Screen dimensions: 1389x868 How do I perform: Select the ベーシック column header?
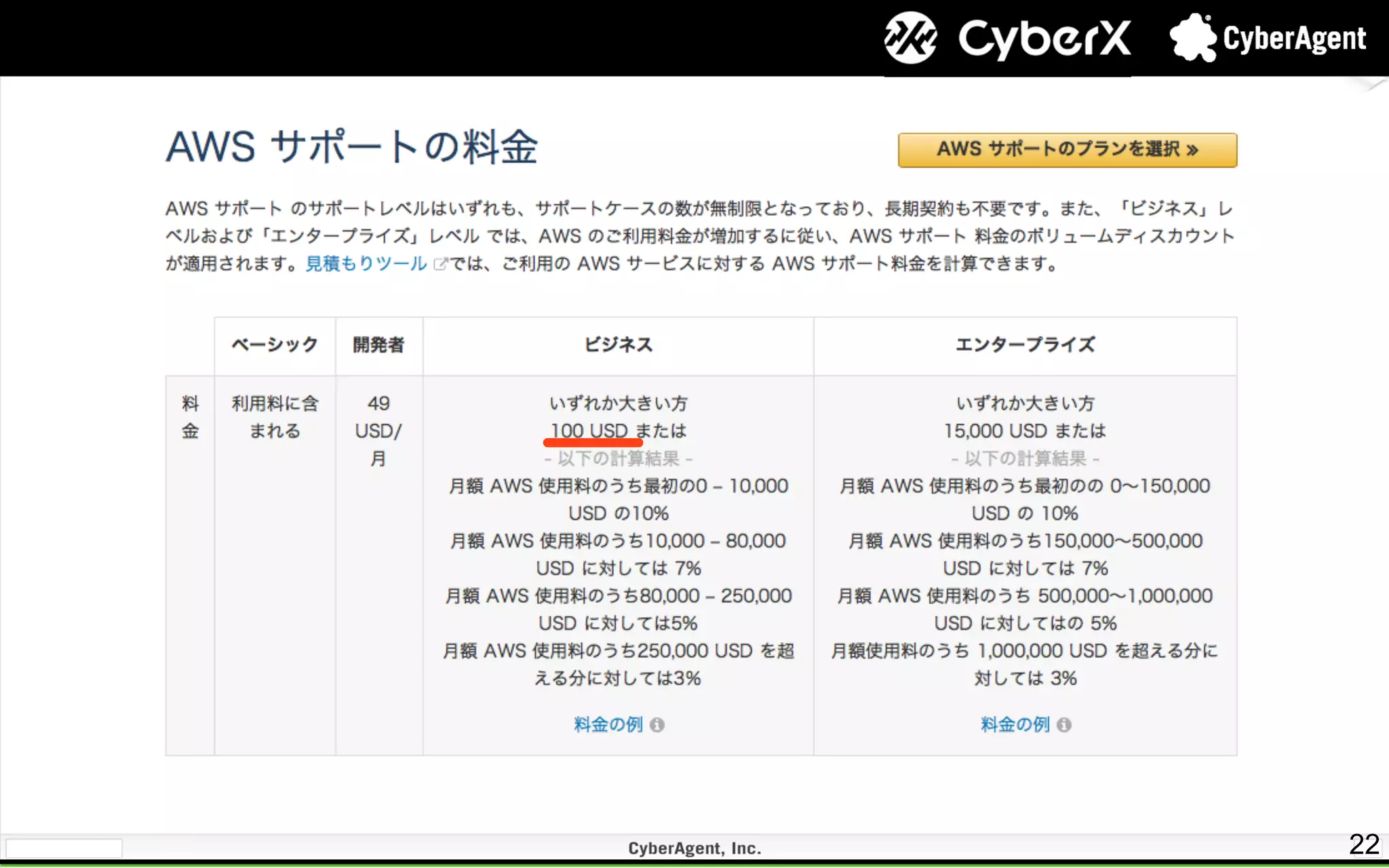(275, 345)
